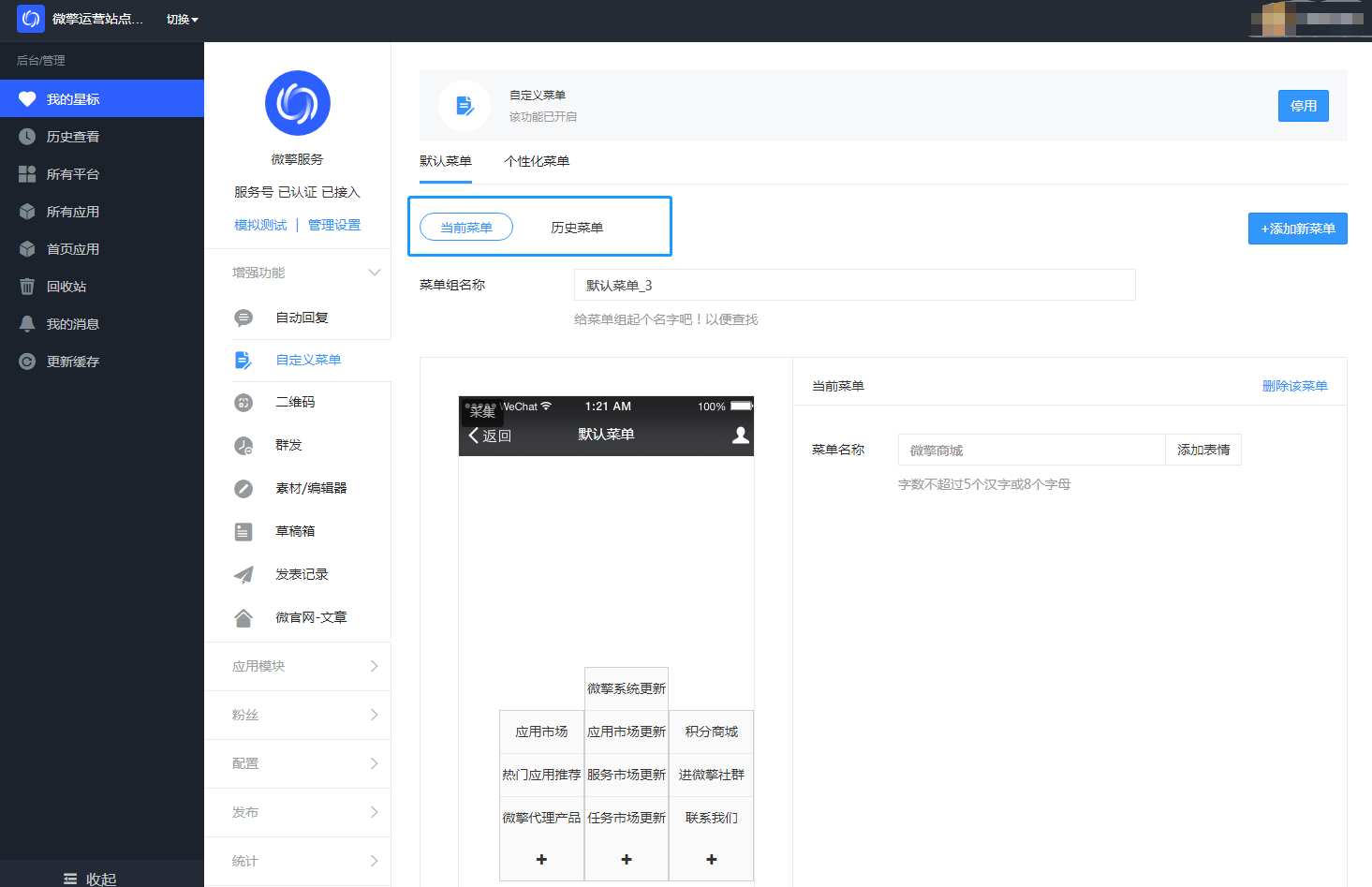The height and width of the screenshot is (887, 1372).
Task: Switch to 个性化菜单 tab
Action: 537,161
